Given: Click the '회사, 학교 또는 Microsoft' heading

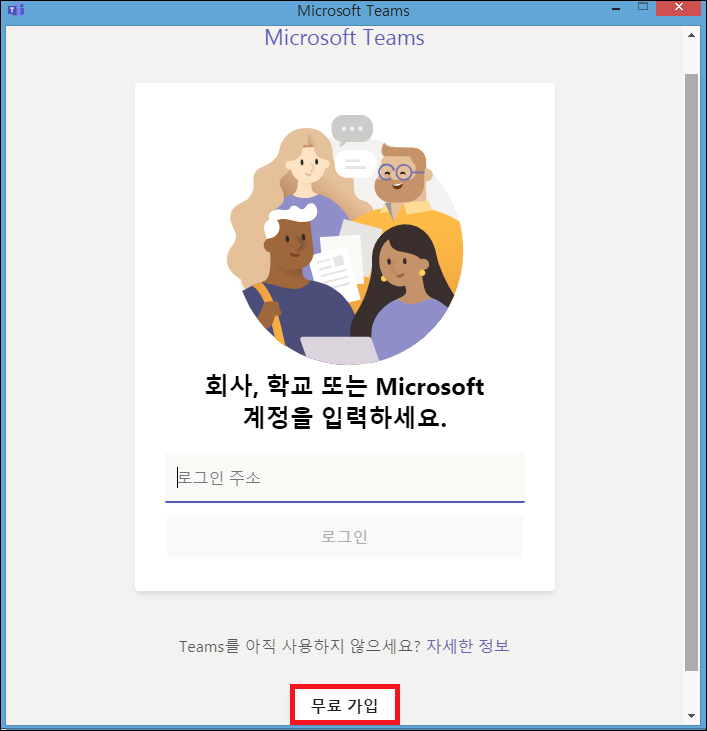Looking at the screenshot, I should (x=345, y=386).
